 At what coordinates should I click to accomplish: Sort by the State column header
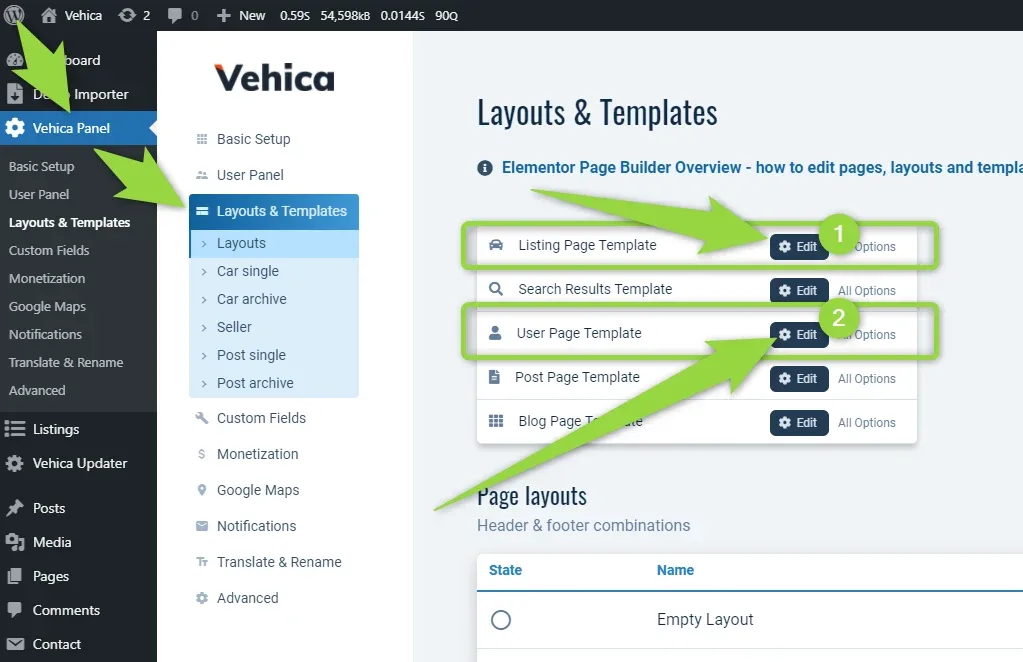pyautogui.click(x=506, y=570)
